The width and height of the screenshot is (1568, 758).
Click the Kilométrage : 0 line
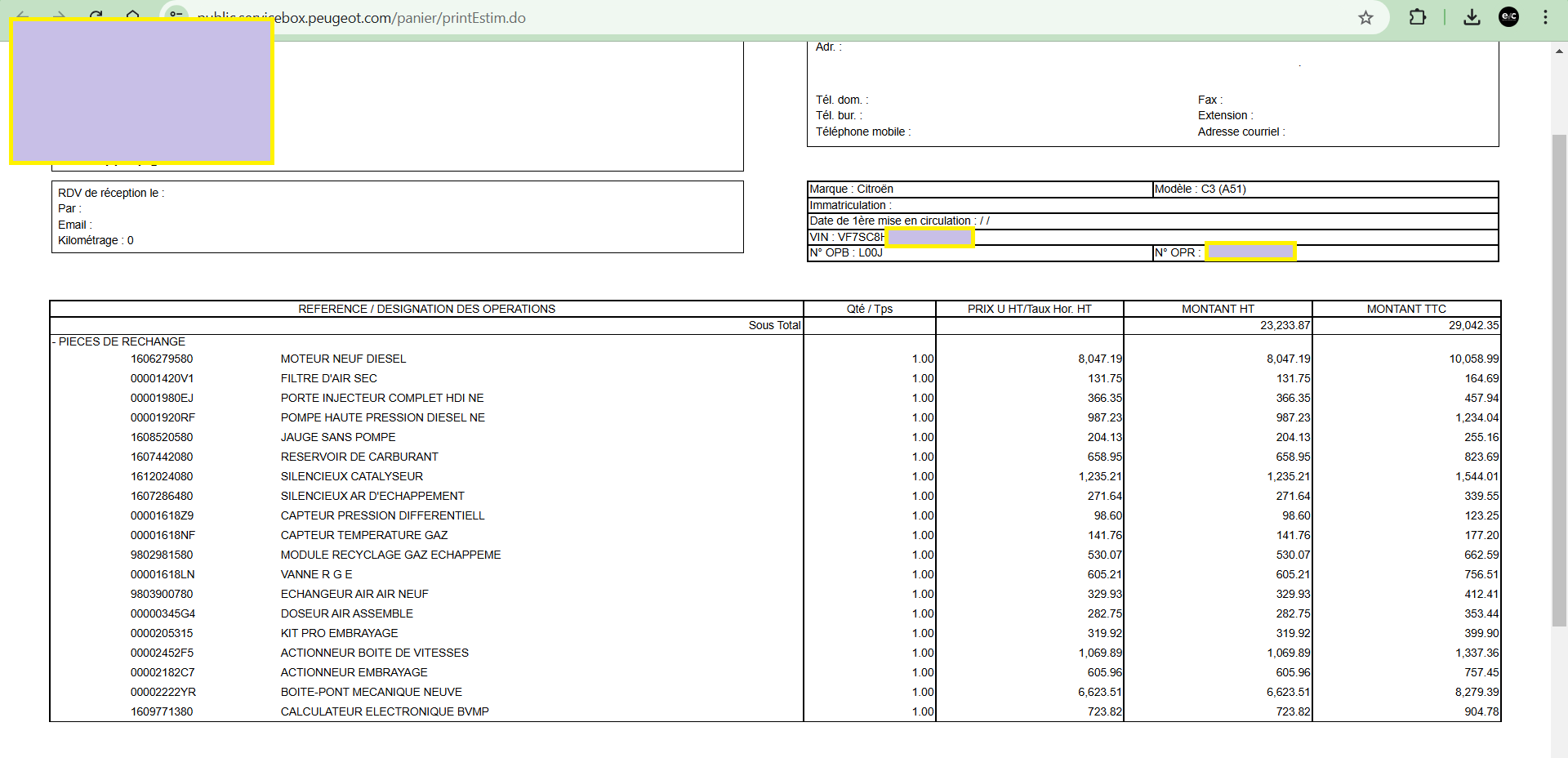pos(96,240)
